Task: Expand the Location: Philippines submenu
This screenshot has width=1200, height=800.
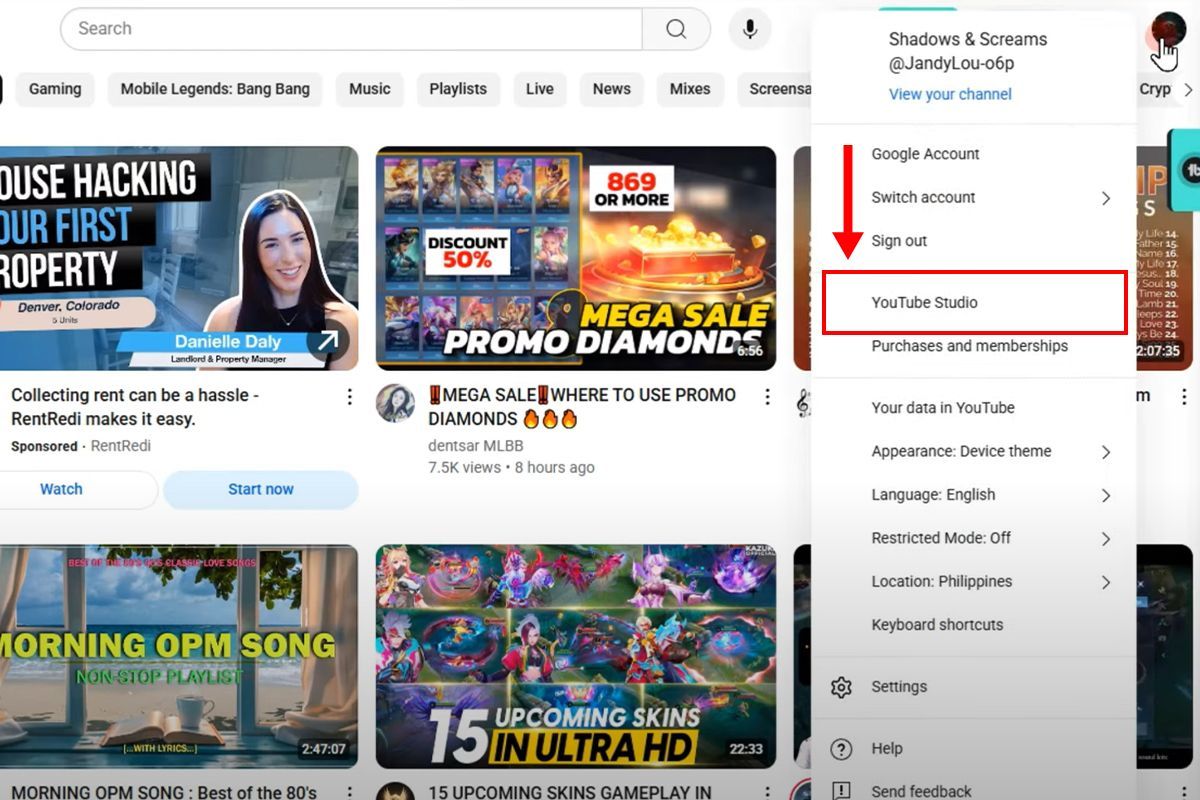Action: 1106,582
